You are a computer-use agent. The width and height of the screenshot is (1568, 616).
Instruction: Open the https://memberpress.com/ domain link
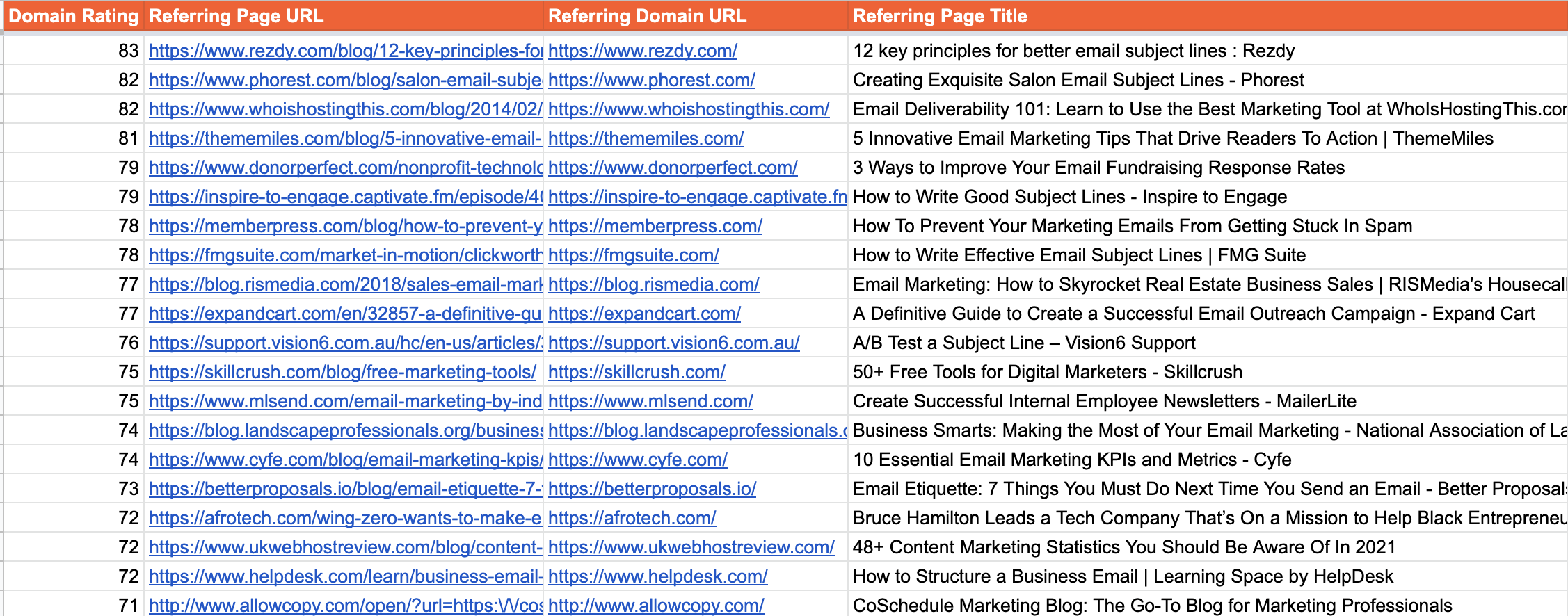655,226
